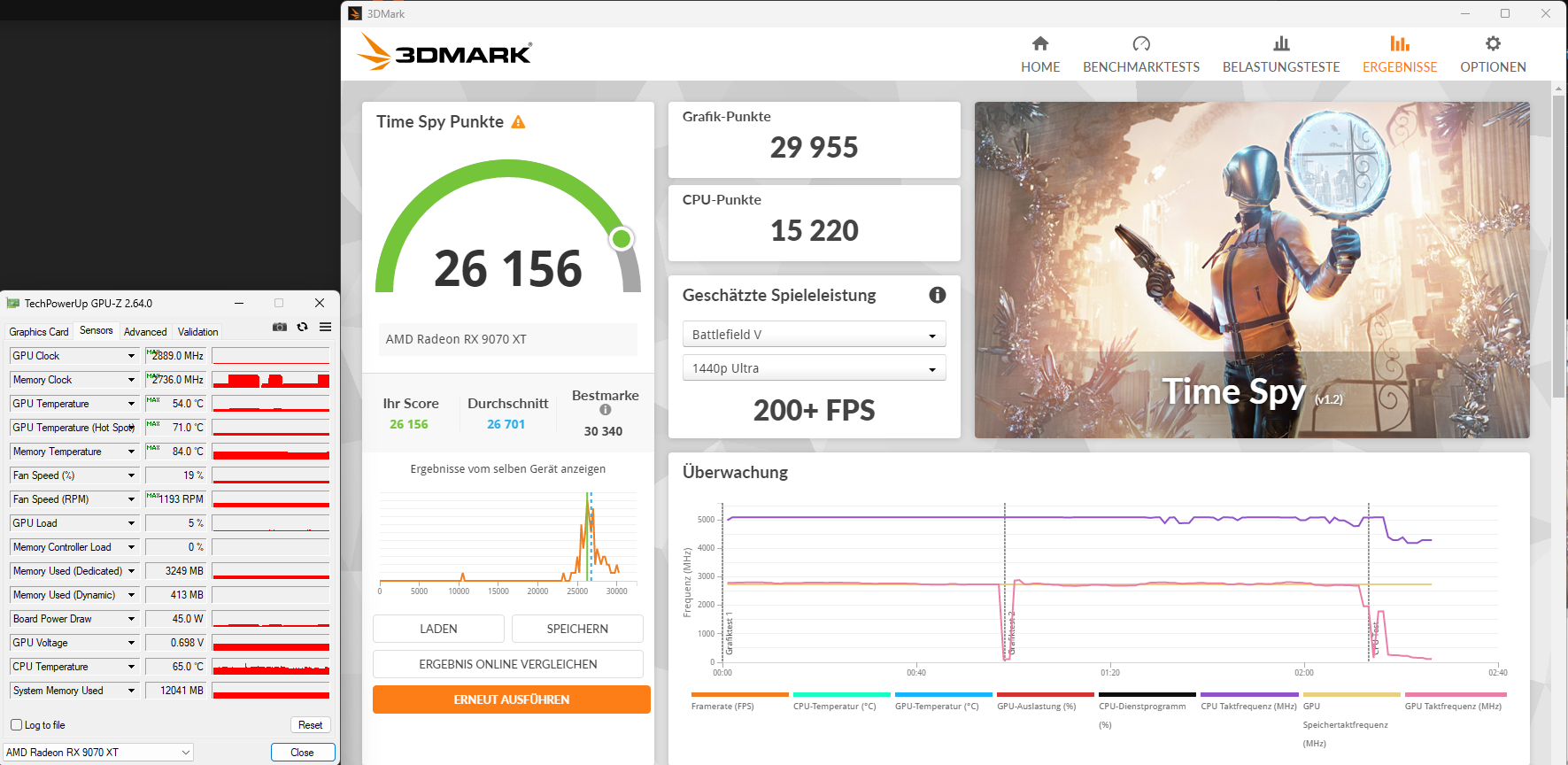Click the green gauge indicator knob
This screenshot has width=1568, height=765.
pos(622,238)
